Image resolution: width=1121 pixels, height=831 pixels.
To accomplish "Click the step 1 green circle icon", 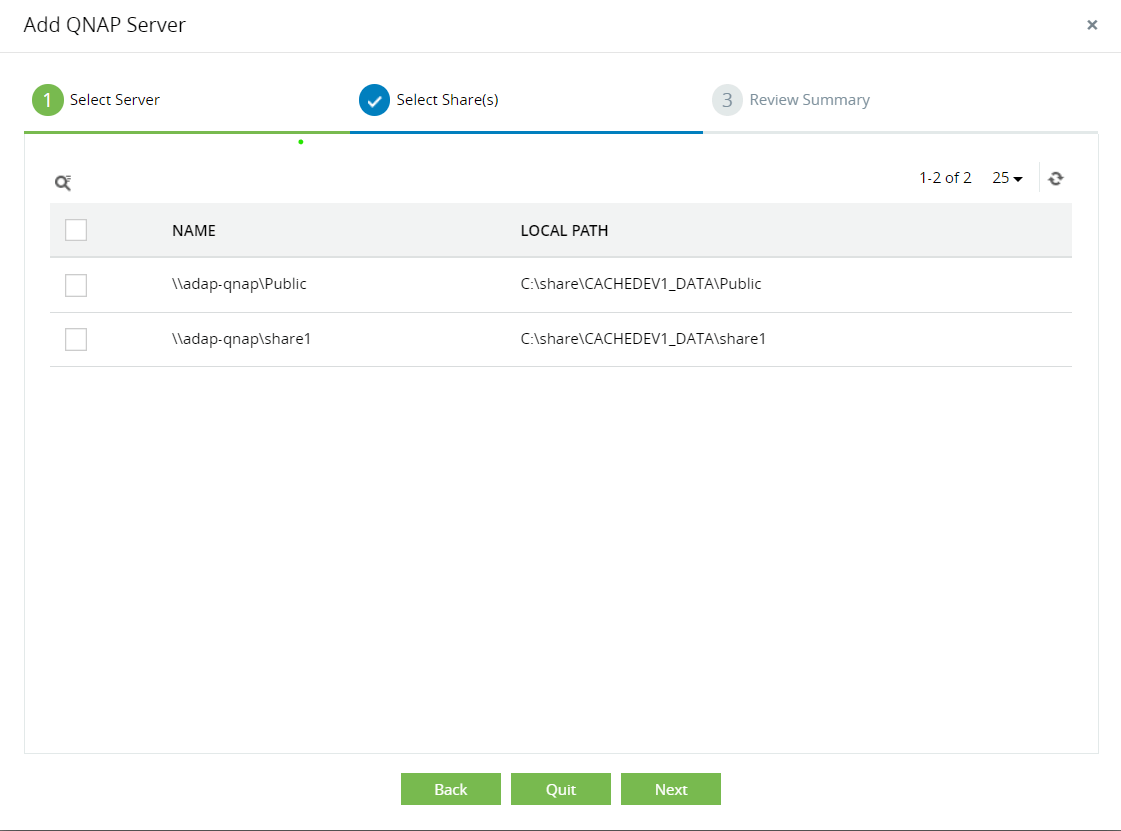I will pyautogui.click(x=48, y=100).
